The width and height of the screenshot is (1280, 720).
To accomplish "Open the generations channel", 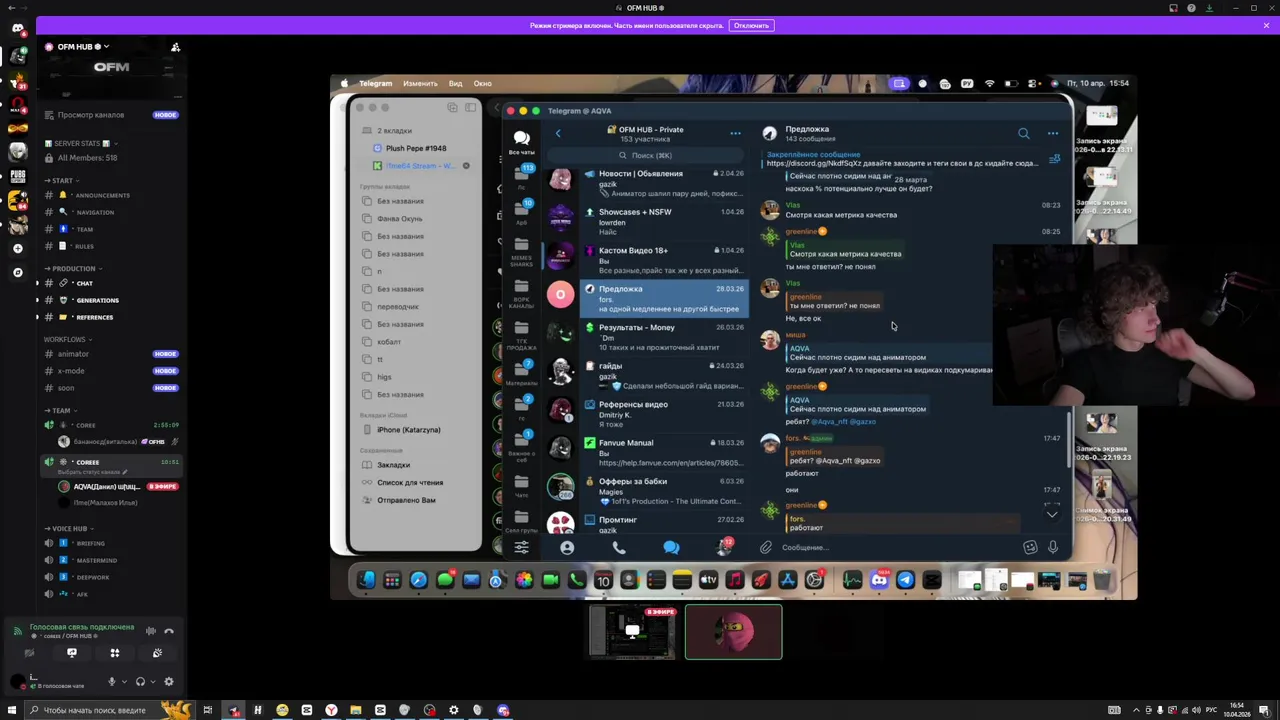I will point(110,300).
